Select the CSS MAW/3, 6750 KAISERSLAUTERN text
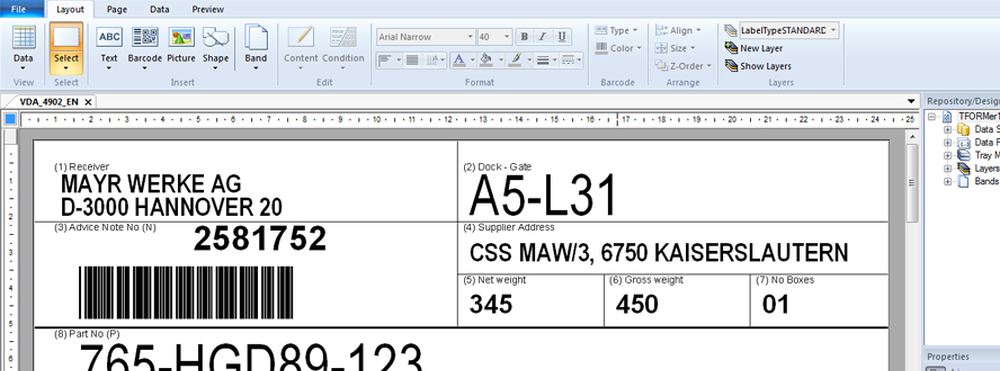This screenshot has height=371, width=1000. pyautogui.click(x=659, y=253)
